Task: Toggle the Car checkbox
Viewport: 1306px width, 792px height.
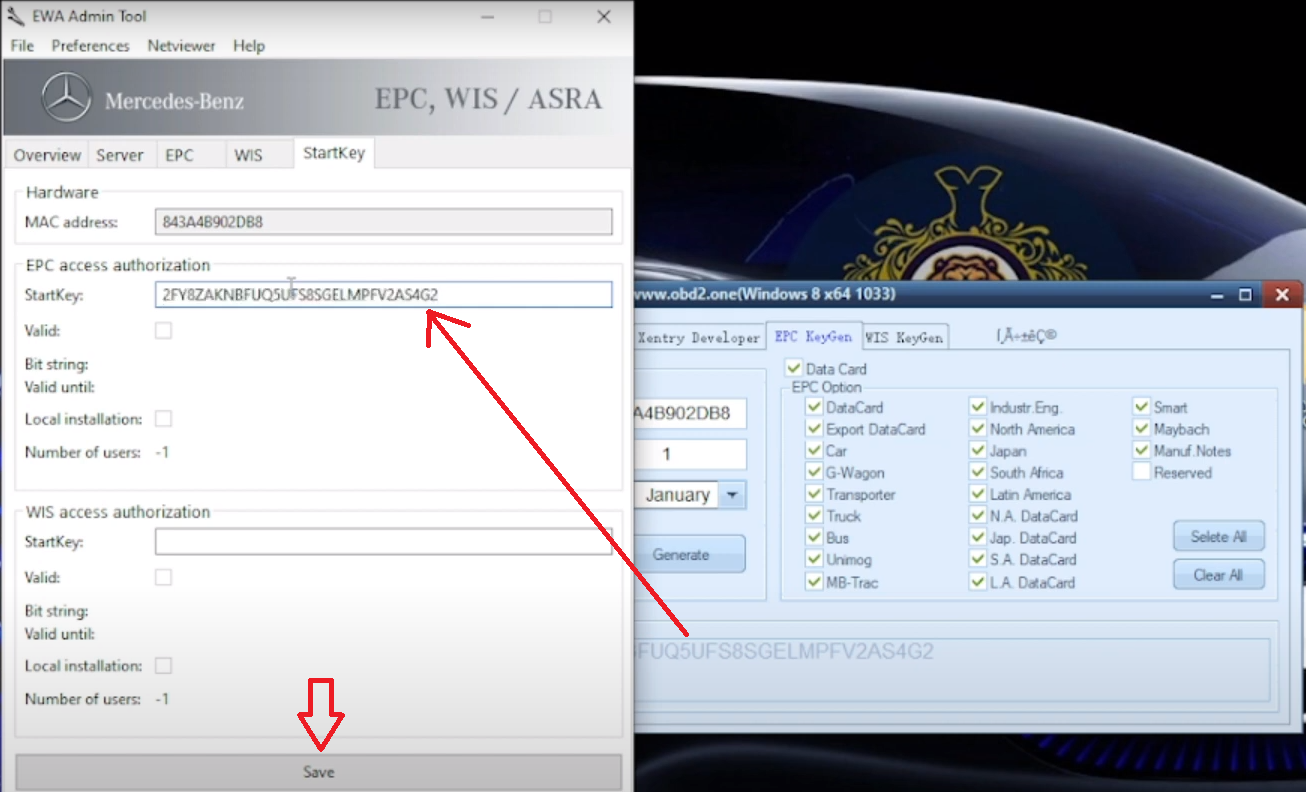Action: tap(814, 451)
